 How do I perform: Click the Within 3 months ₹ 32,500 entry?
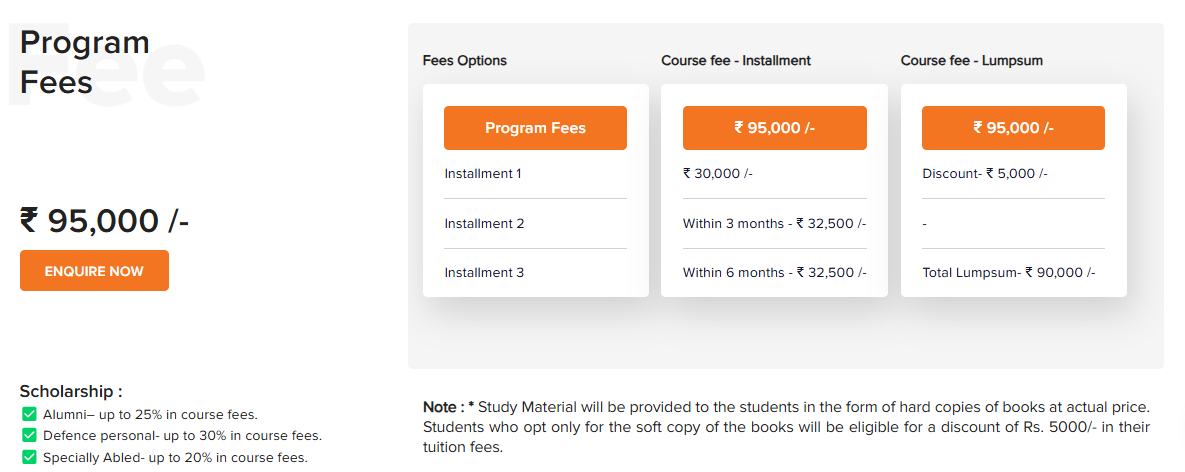[774, 224]
